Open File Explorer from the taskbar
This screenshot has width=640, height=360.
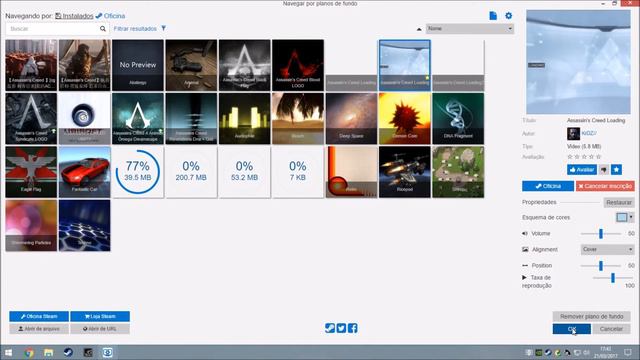(x=48, y=352)
